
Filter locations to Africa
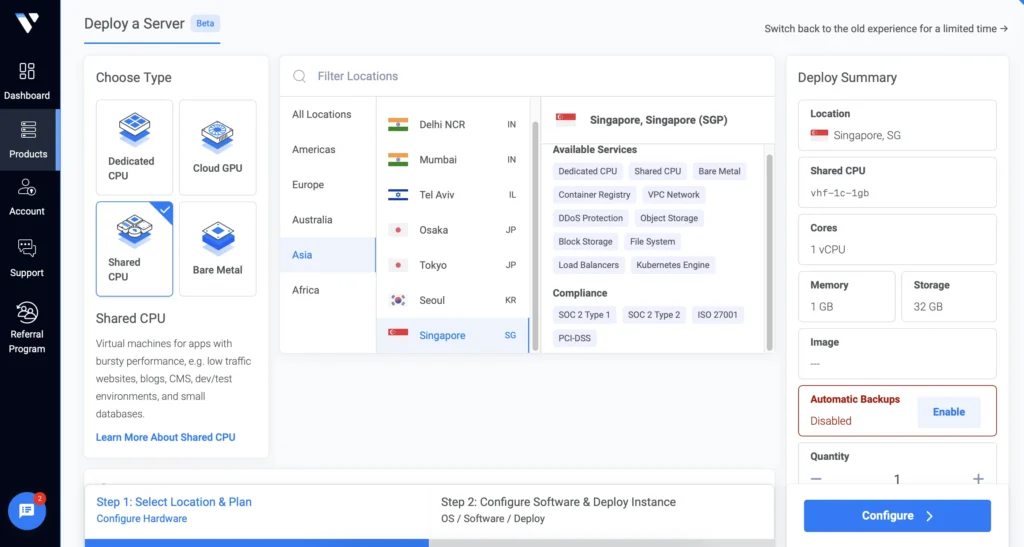pos(328,290)
